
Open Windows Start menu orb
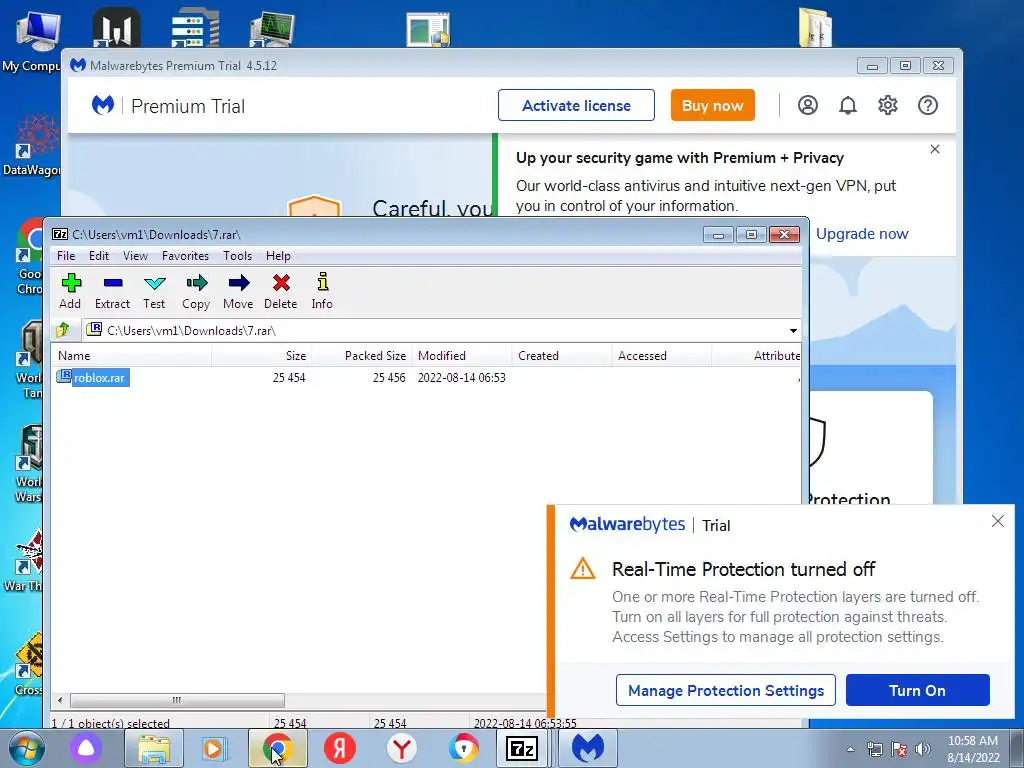[27, 748]
